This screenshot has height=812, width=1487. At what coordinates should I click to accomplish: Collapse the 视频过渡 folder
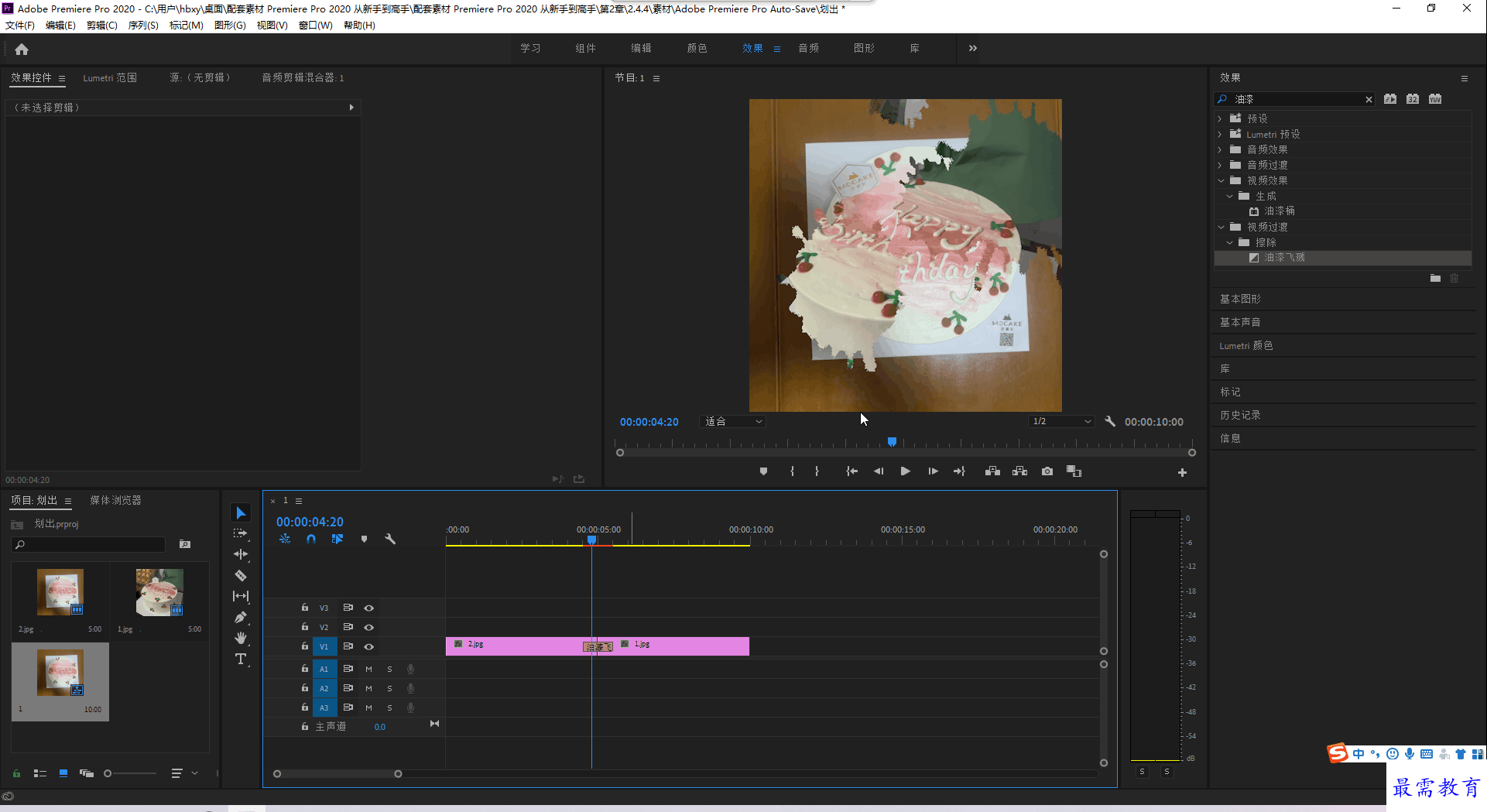1221,227
